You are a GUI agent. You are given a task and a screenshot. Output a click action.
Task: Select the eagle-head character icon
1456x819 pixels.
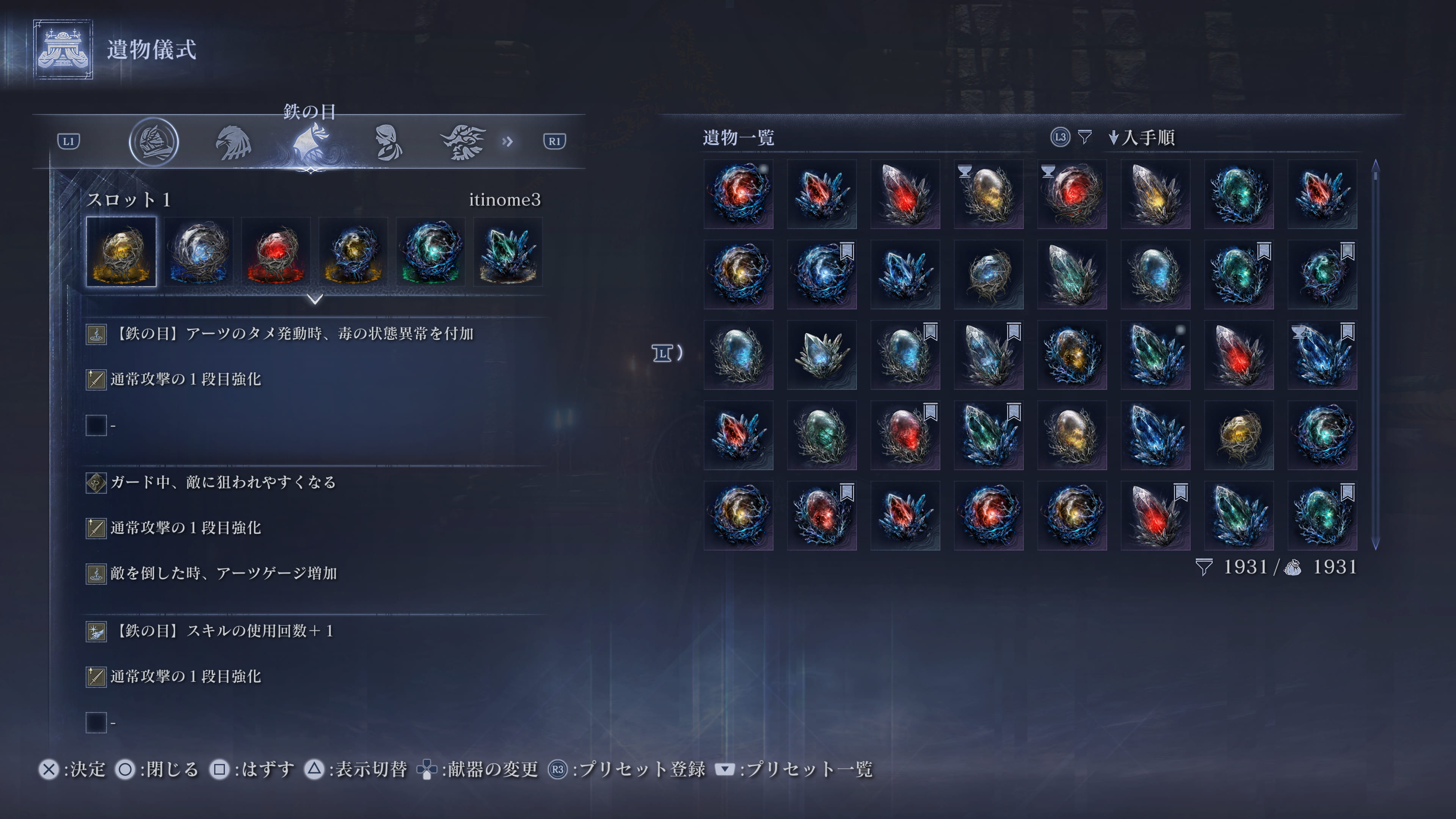(233, 143)
